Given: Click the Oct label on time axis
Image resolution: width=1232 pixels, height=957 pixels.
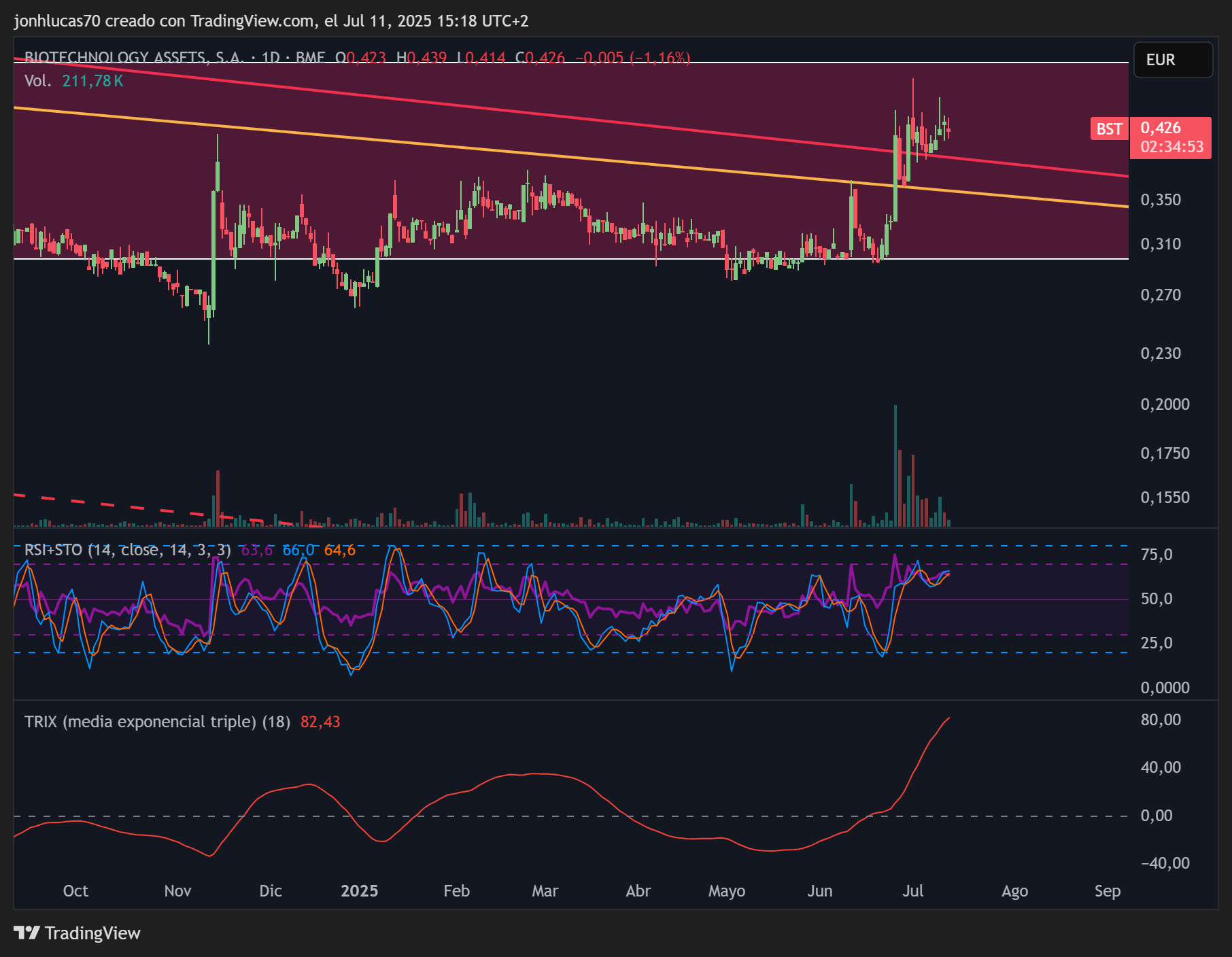Looking at the screenshot, I should 75,891.
